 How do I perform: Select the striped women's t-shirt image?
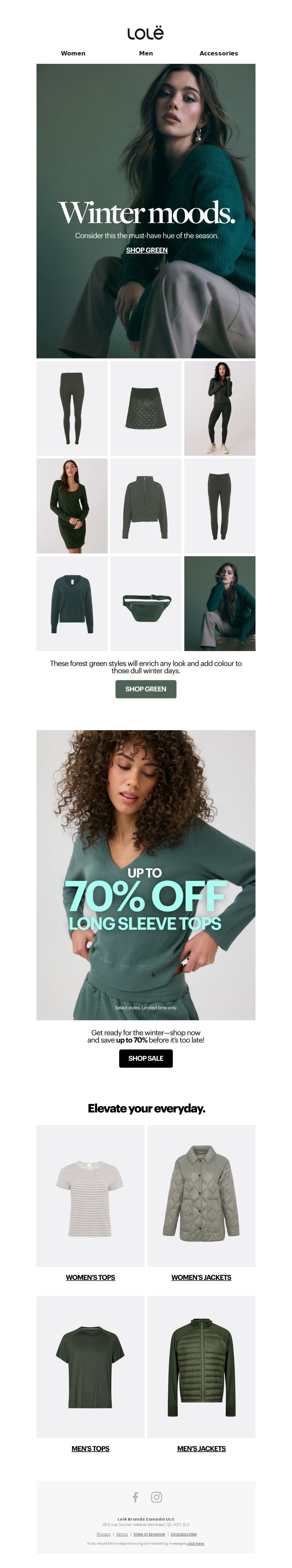pyautogui.click(x=90, y=1196)
